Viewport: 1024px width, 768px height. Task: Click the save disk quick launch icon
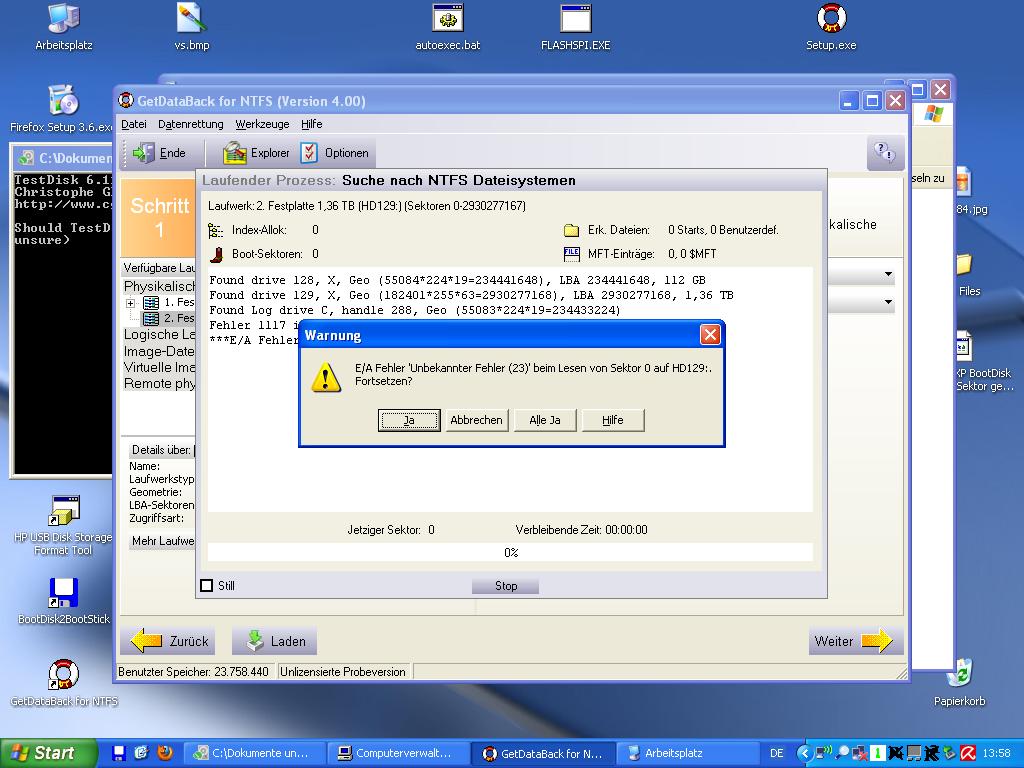pyautogui.click(x=119, y=753)
